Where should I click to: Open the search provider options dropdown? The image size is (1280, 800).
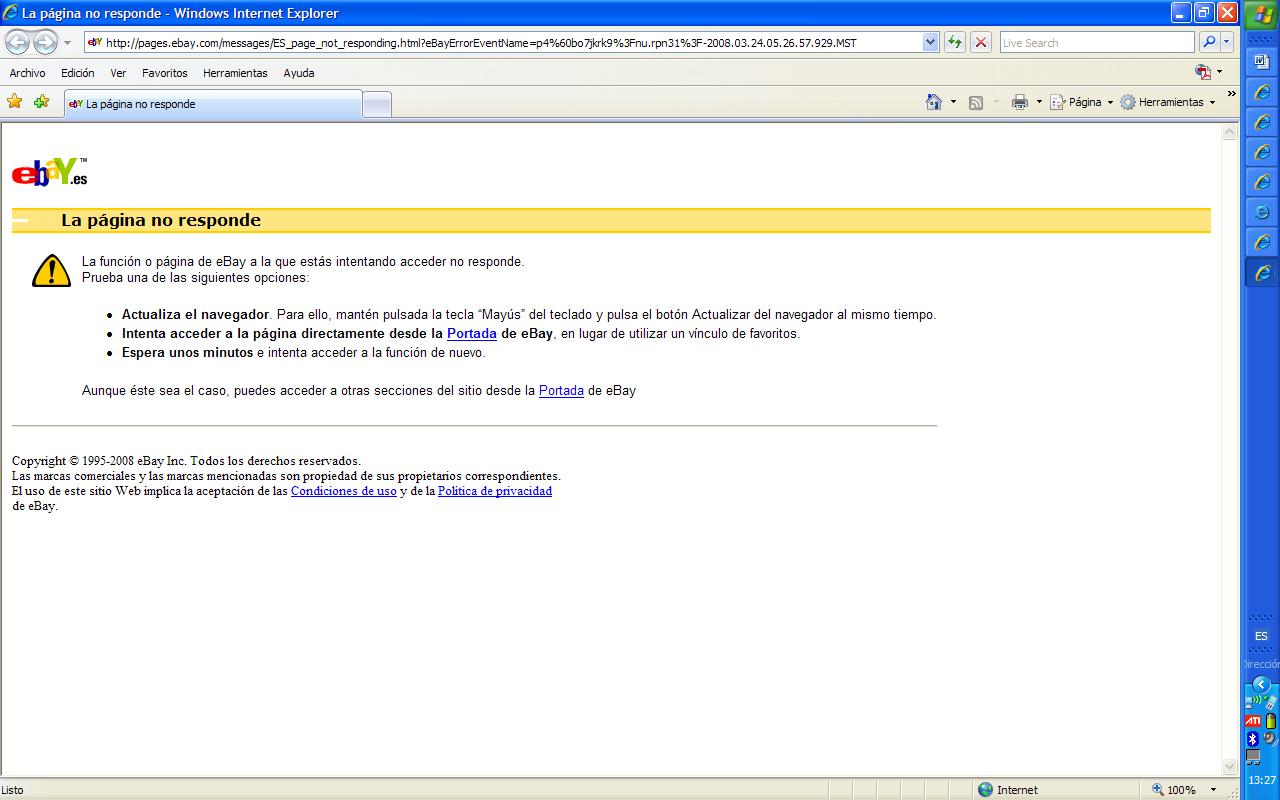click(x=1226, y=42)
